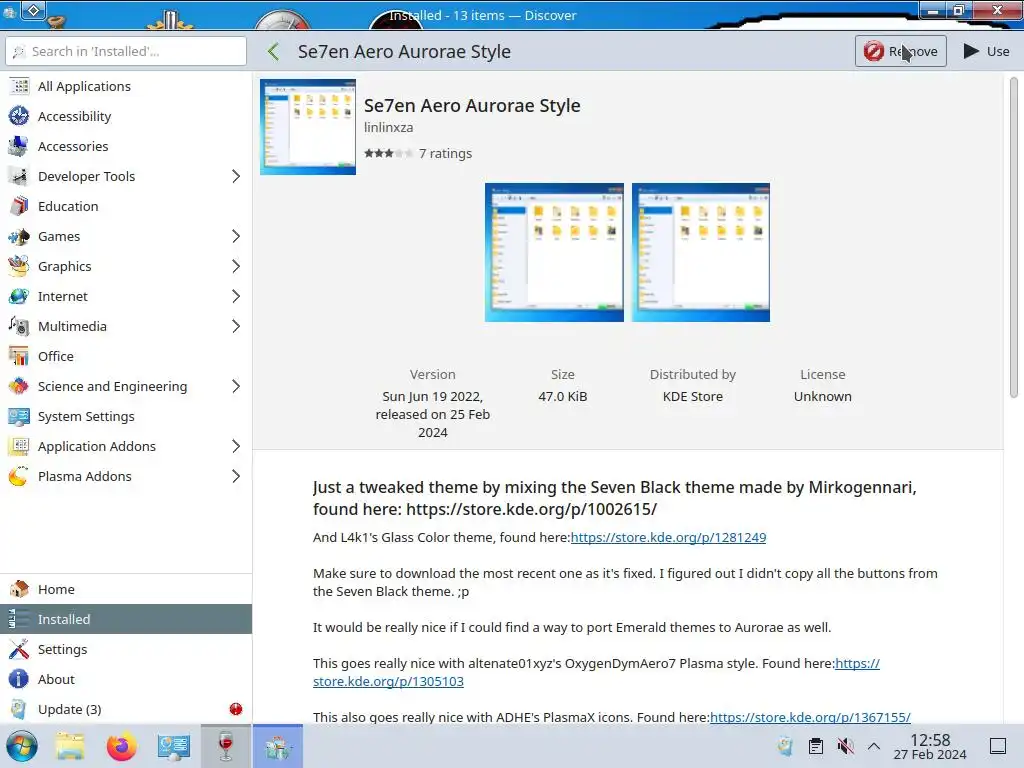Viewport: 1024px width, 768px height.
Task: Click the show desktop tray button
Action: pos(998,746)
